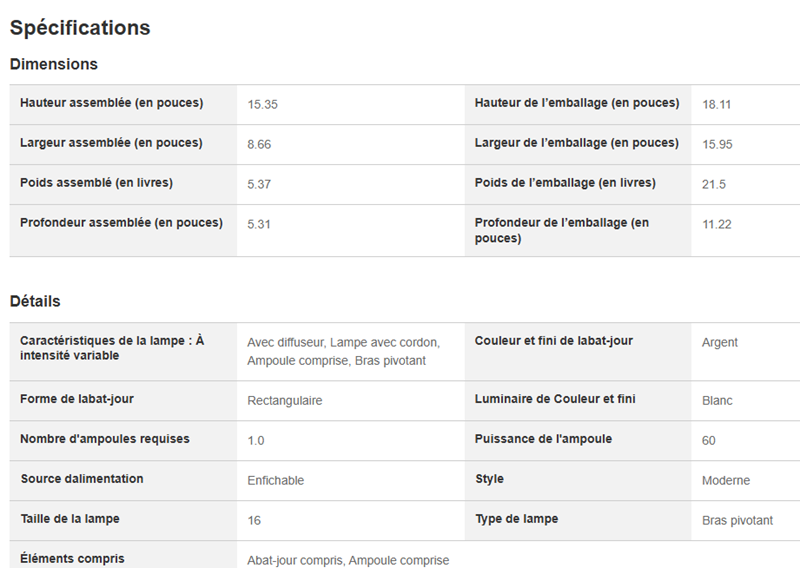Click the Éléments compris label

pyautogui.click(x=72, y=559)
